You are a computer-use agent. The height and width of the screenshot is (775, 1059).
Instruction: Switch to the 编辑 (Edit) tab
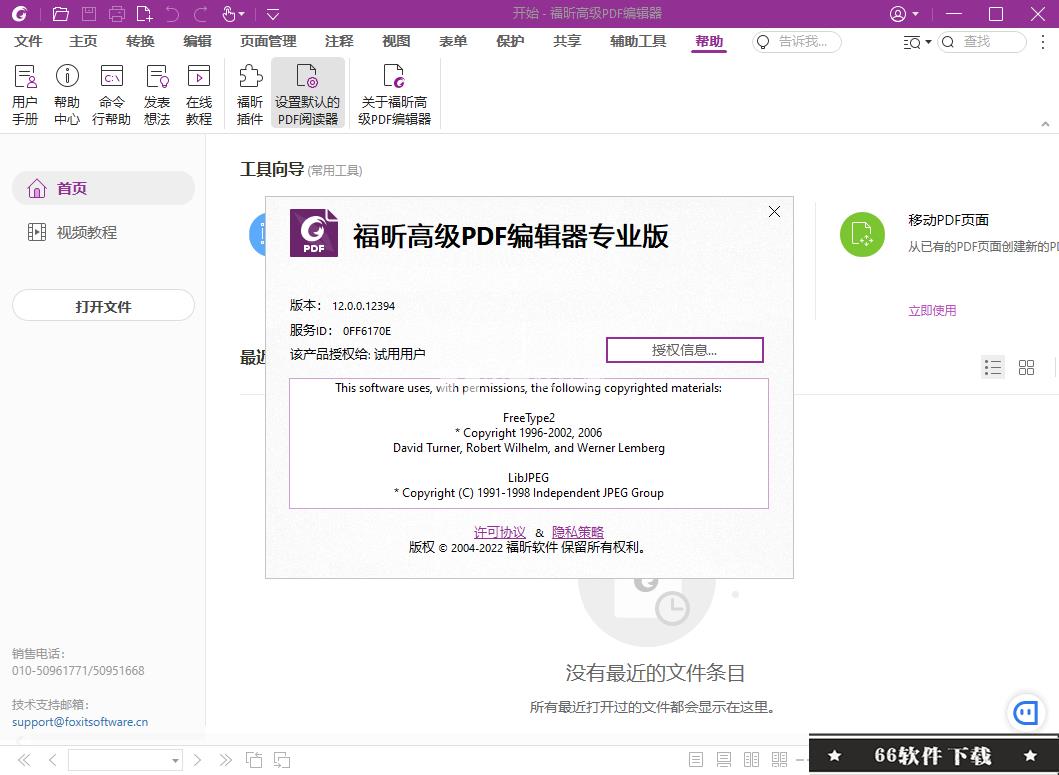pyautogui.click(x=197, y=41)
